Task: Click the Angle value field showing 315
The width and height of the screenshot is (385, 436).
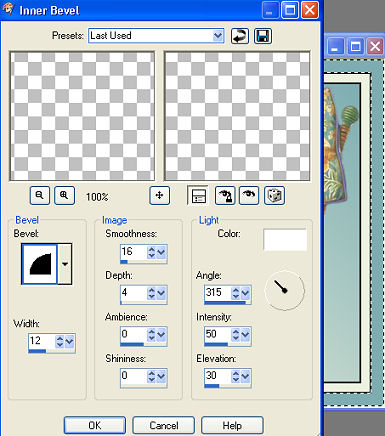Action: 218,293
